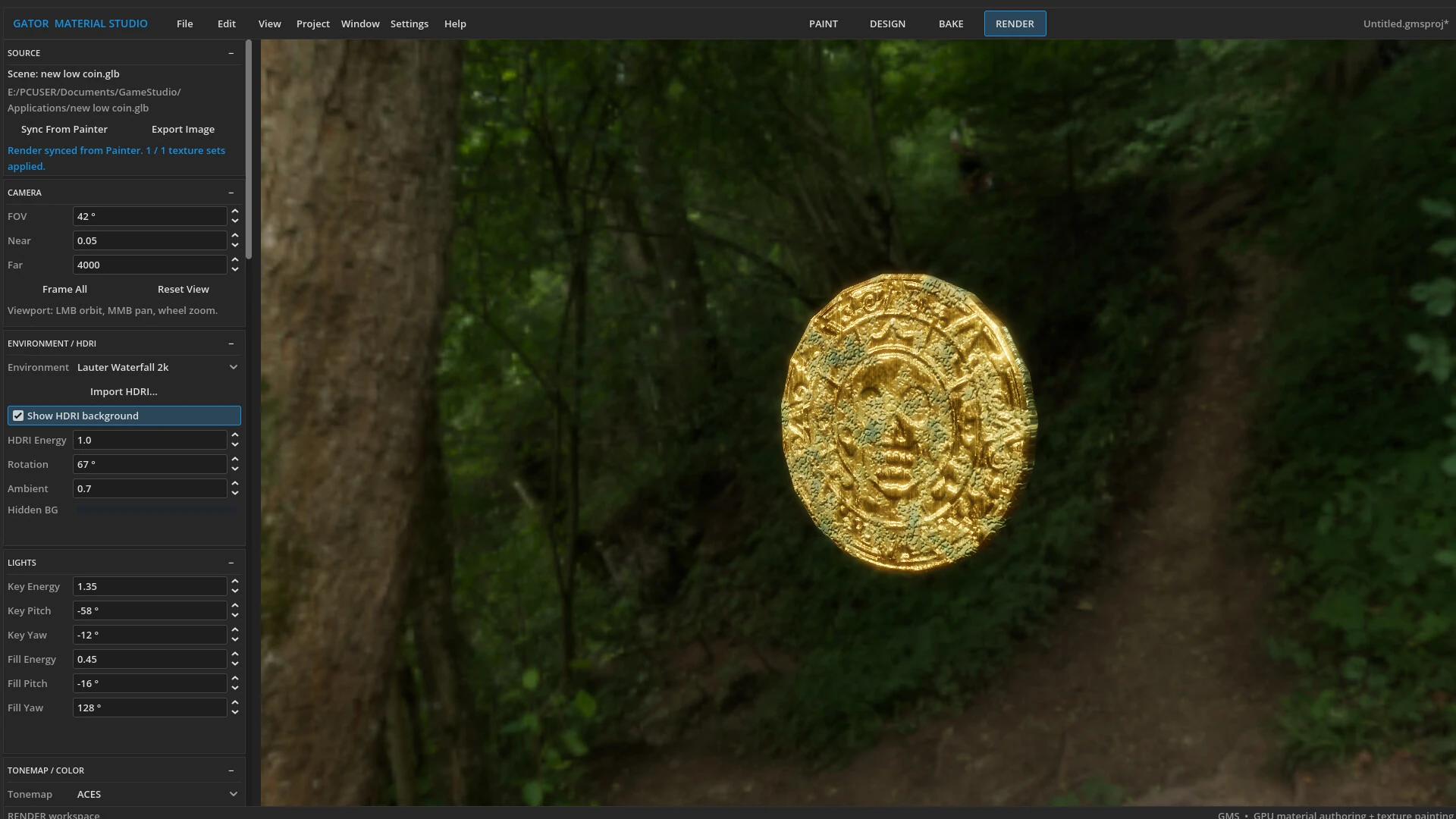The width and height of the screenshot is (1456, 819).
Task: Open the View menu
Action: (x=270, y=24)
